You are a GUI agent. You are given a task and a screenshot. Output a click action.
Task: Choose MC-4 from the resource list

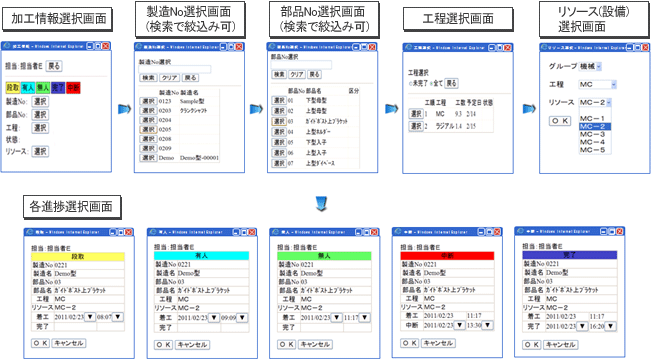pyautogui.click(x=595, y=142)
